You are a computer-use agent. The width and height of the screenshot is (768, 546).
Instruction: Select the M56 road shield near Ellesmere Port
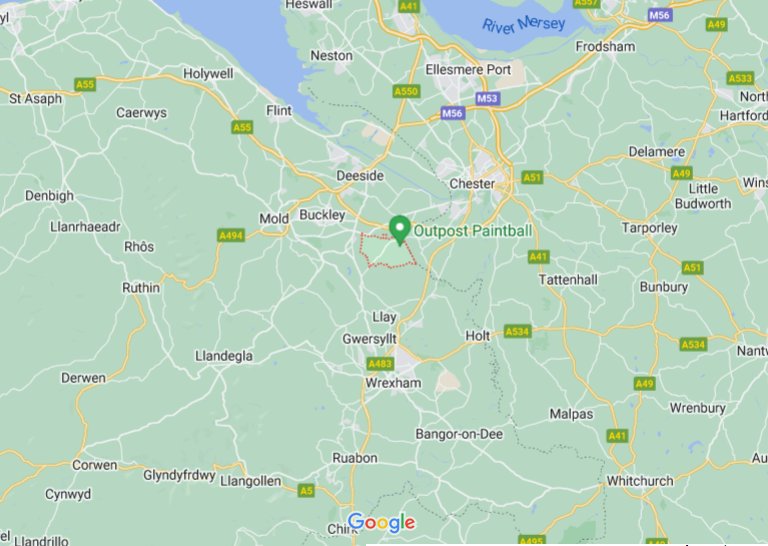point(452,114)
